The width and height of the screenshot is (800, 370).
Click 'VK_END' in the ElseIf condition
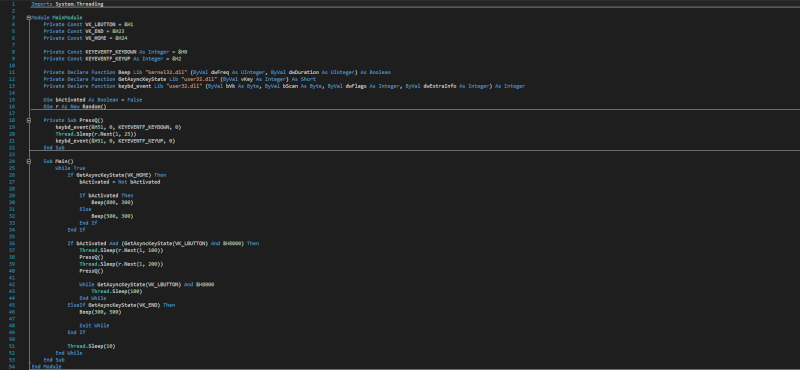[151, 305]
